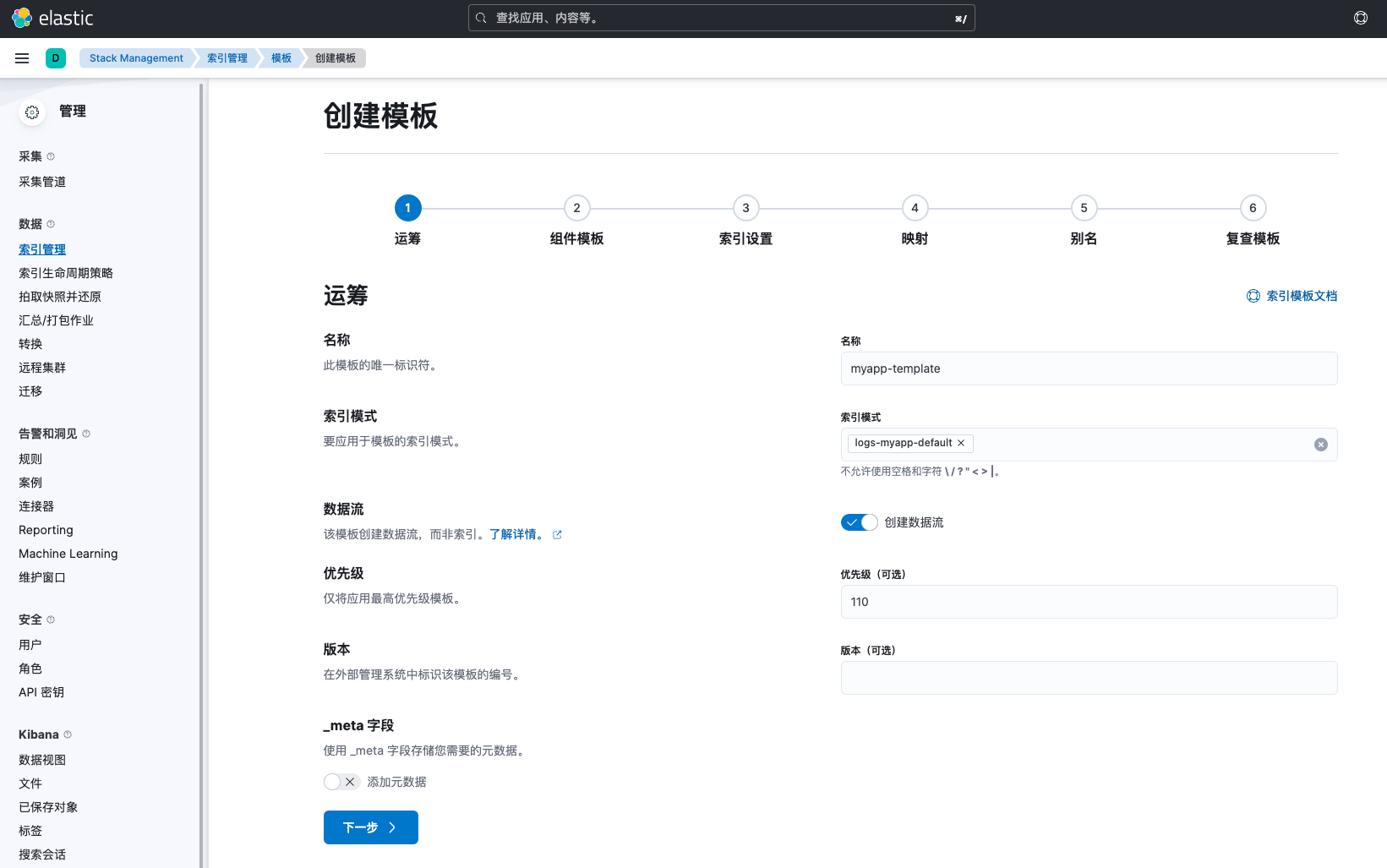Open 连接器 in the sidebar

tap(36, 506)
